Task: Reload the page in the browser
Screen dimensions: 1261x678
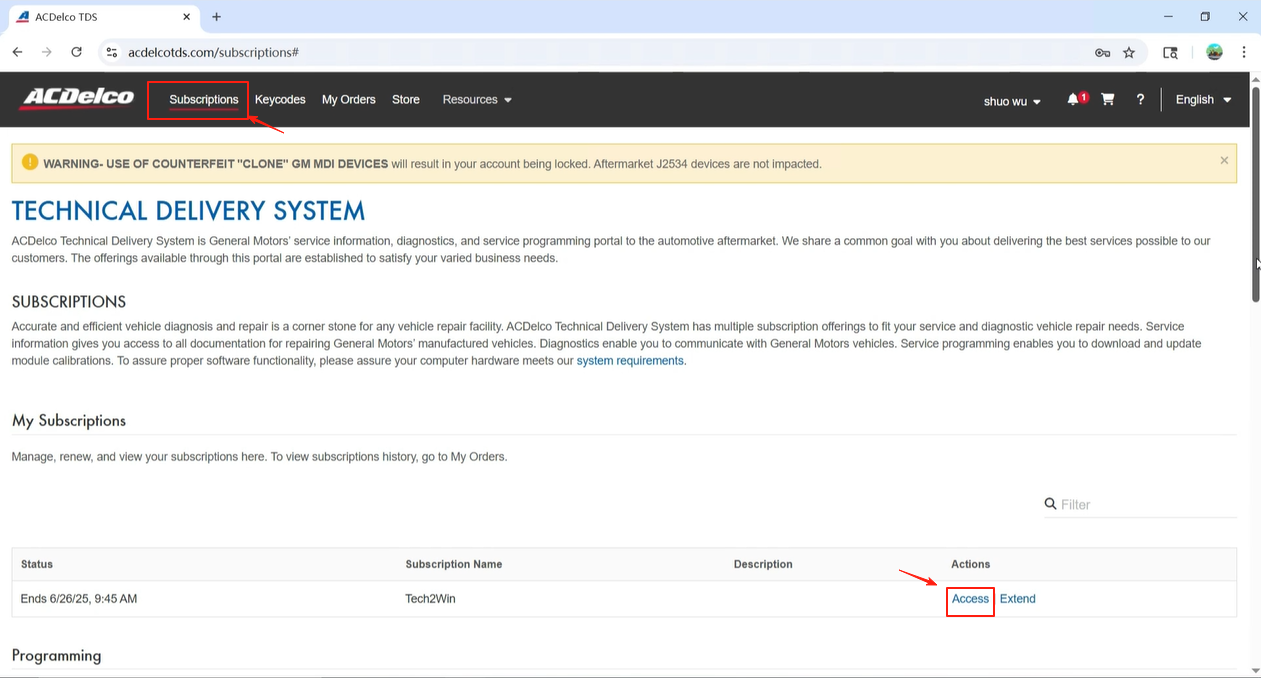Action: 76,52
